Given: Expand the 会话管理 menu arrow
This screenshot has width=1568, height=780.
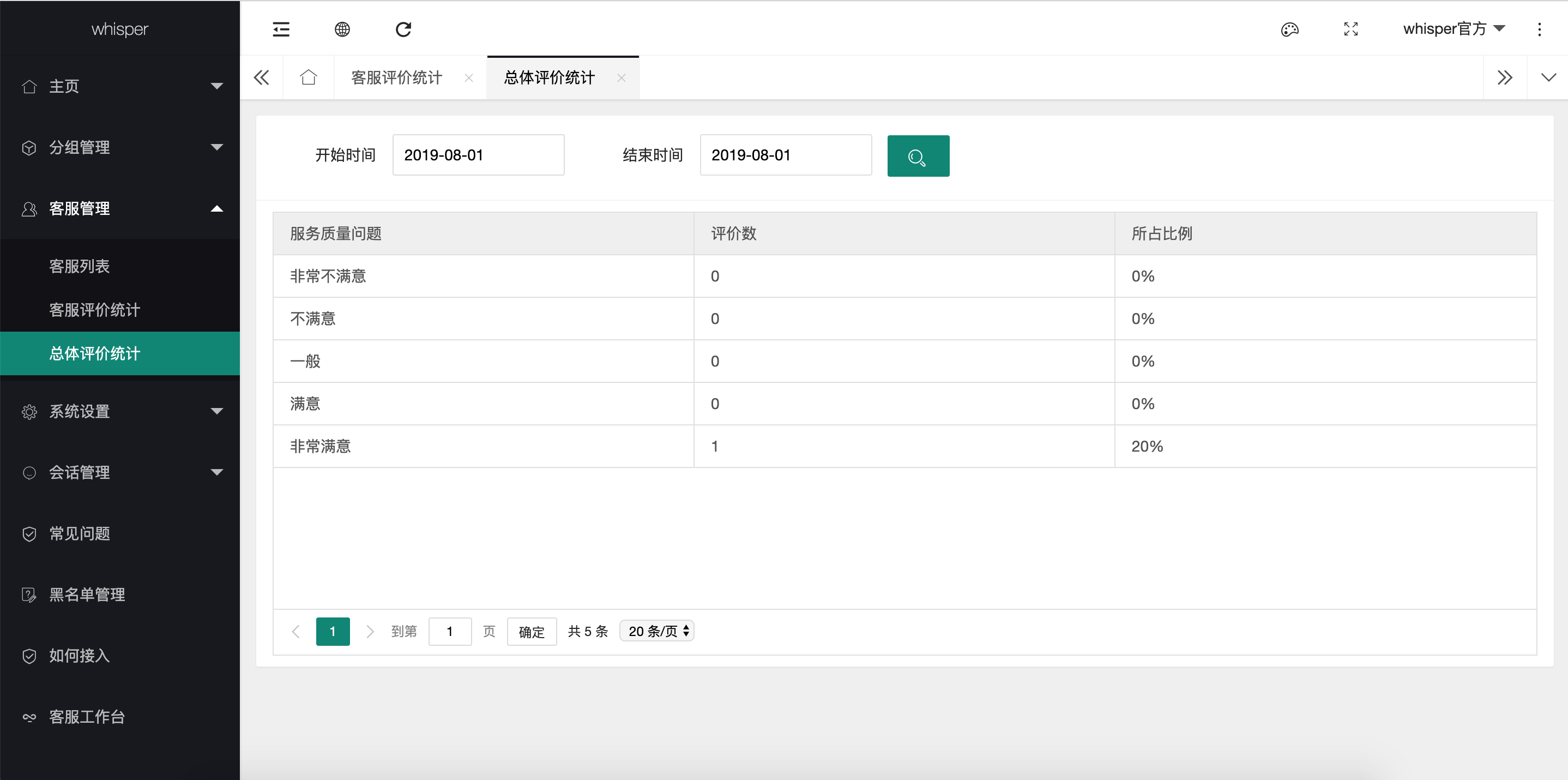Looking at the screenshot, I should point(216,472).
